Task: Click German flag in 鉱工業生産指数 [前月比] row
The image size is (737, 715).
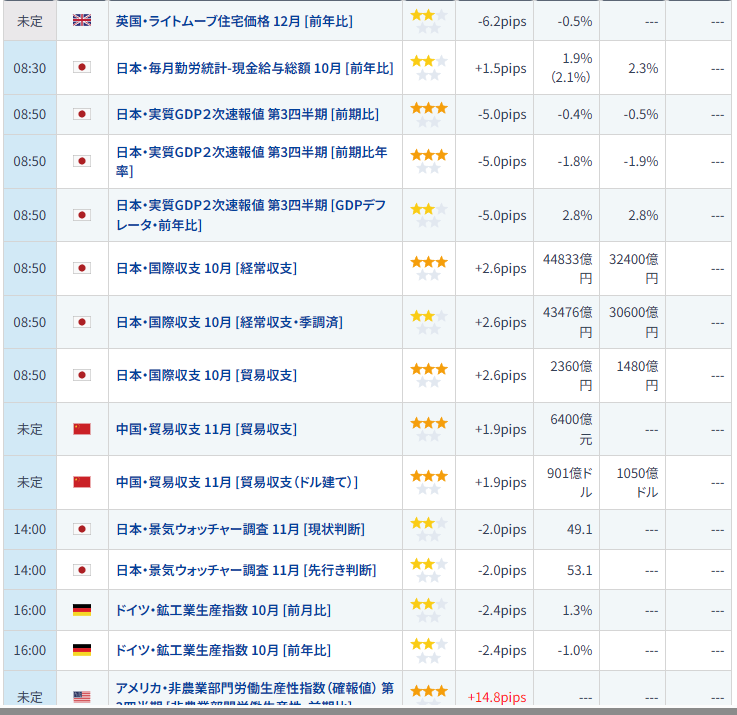Action: [x=82, y=610]
